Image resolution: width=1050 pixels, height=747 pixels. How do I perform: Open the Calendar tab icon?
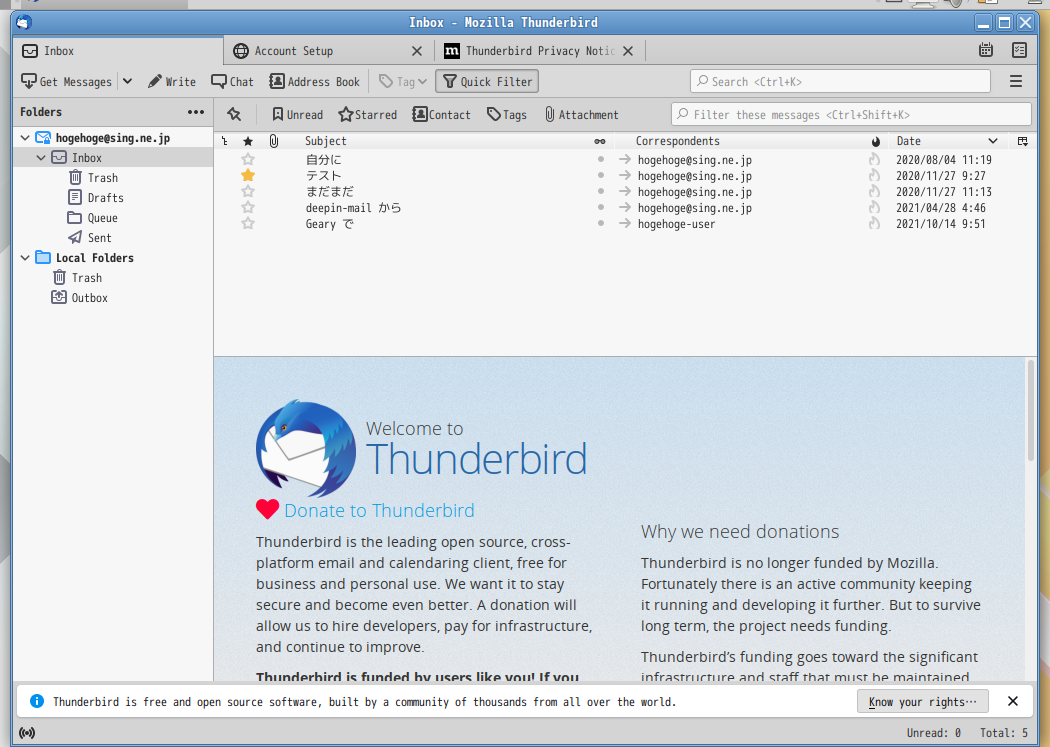point(986,50)
